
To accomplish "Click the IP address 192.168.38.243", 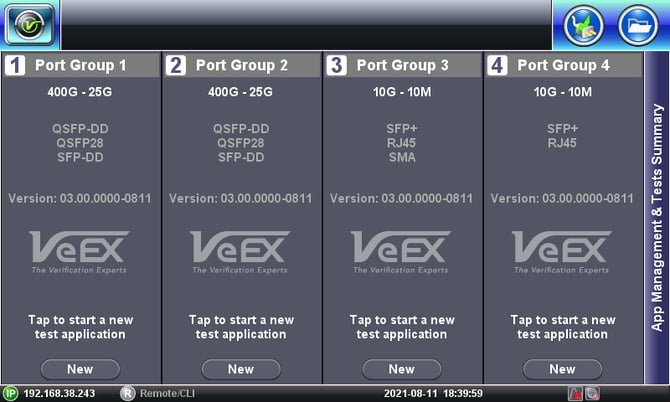I will tap(59, 393).
